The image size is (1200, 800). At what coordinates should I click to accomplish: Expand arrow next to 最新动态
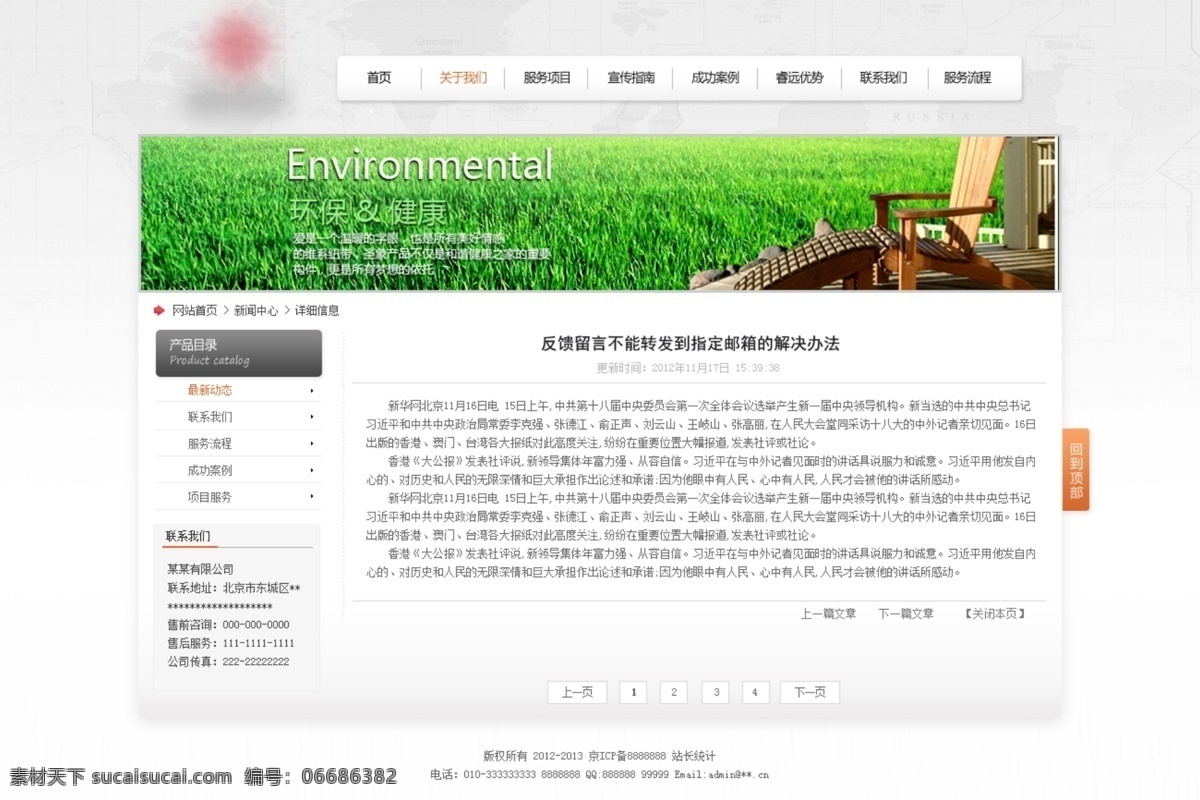point(312,391)
